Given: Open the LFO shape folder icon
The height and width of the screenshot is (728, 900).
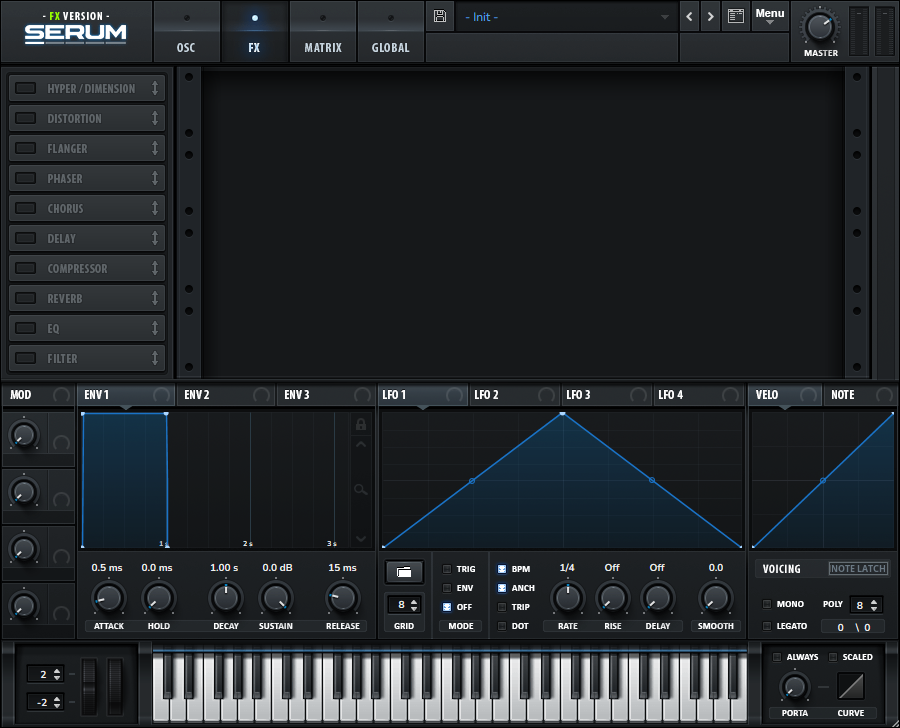Looking at the screenshot, I should pyautogui.click(x=404, y=572).
